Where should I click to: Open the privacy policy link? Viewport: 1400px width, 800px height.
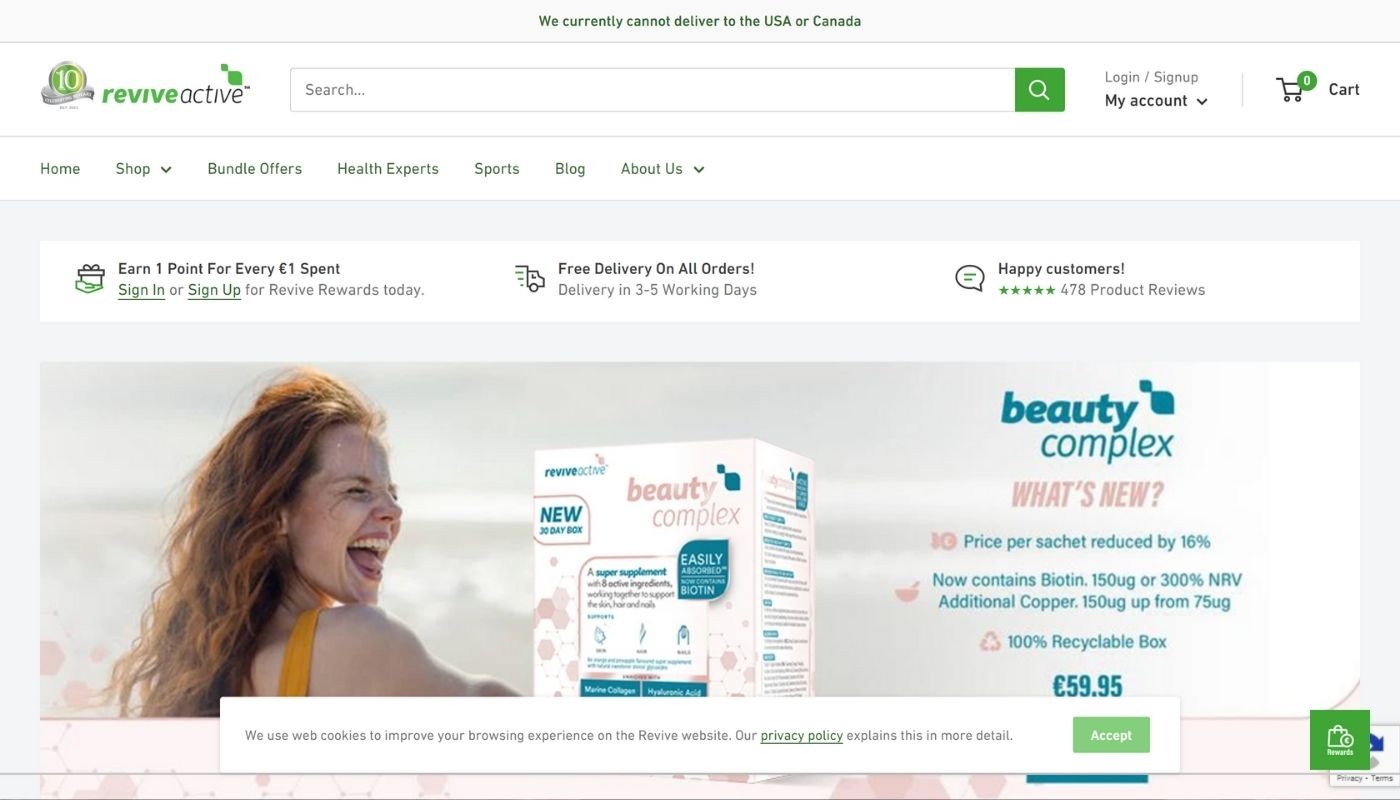coord(802,736)
